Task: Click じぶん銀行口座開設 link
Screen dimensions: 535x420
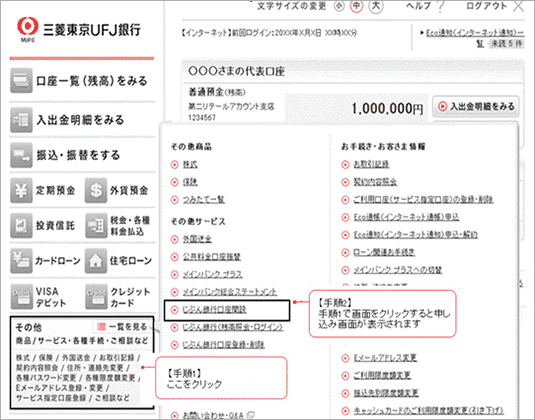Action: point(214,309)
